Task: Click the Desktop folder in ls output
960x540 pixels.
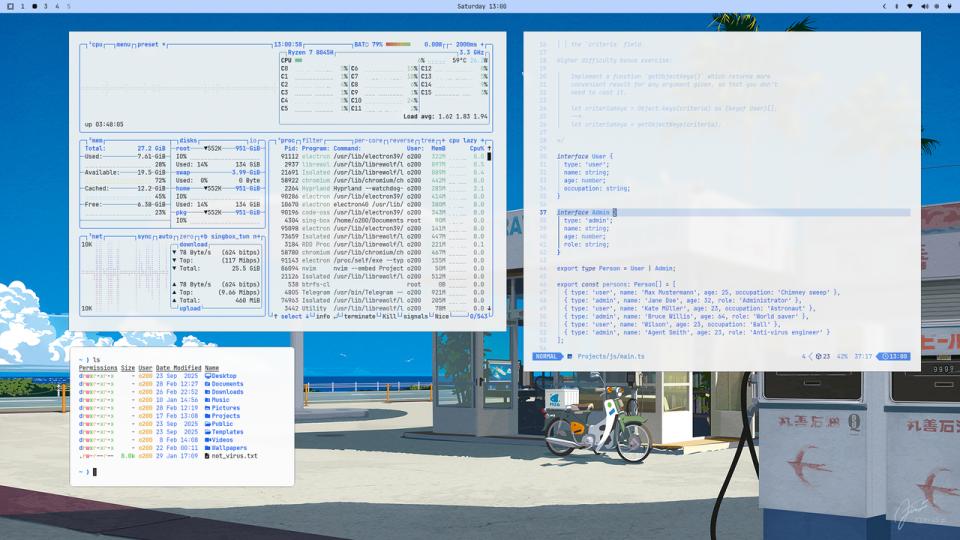Action: click(x=220, y=376)
